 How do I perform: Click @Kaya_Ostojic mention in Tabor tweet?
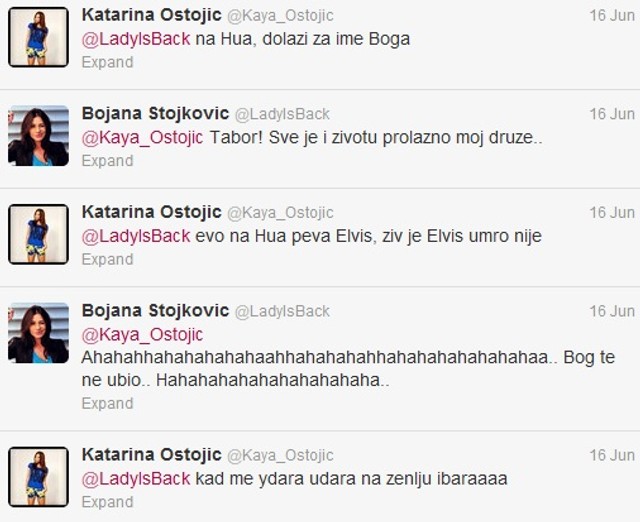coord(142,138)
